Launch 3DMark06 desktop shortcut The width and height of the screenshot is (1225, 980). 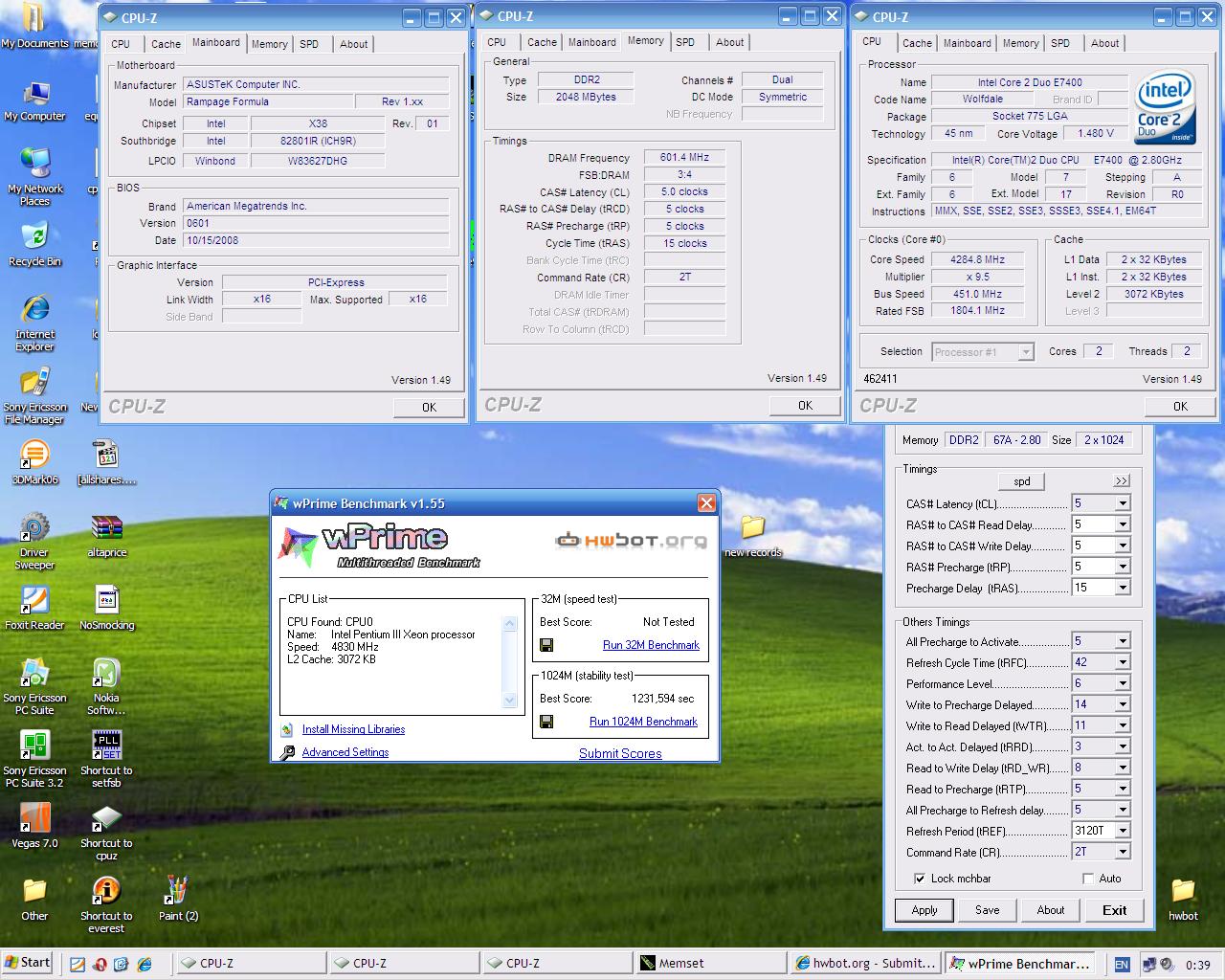pos(34,462)
